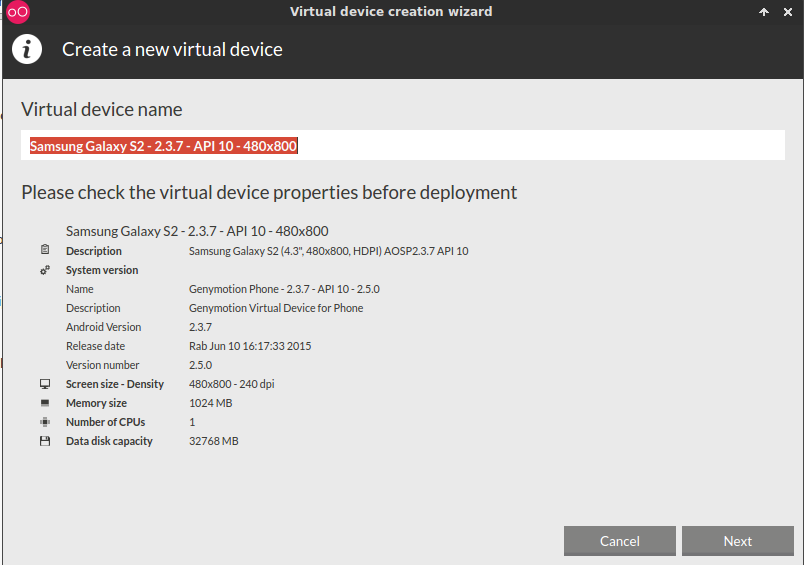Click the Next button
This screenshot has width=804, height=565.
pyautogui.click(x=737, y=541)
